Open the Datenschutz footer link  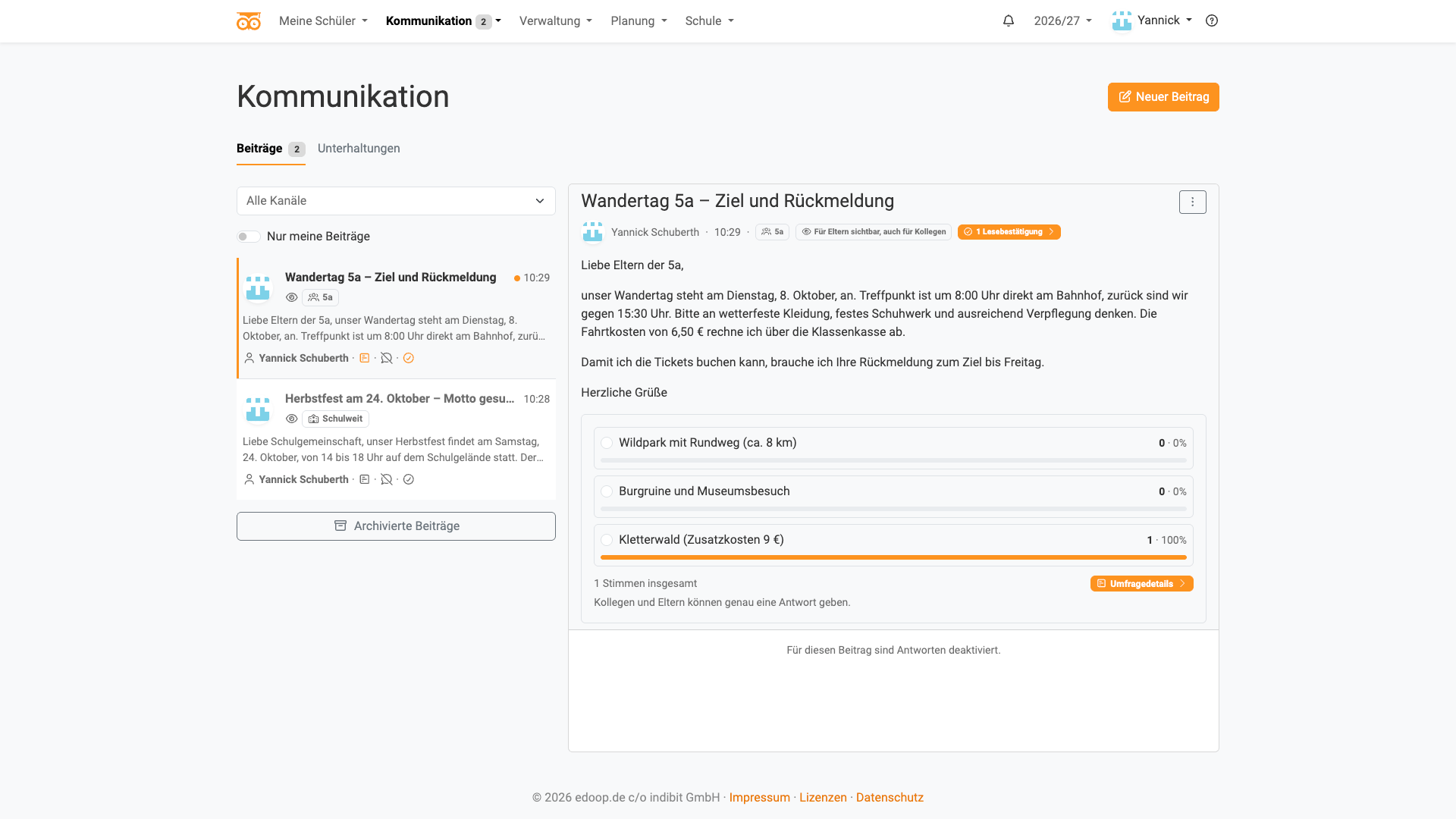pos(890,798)
